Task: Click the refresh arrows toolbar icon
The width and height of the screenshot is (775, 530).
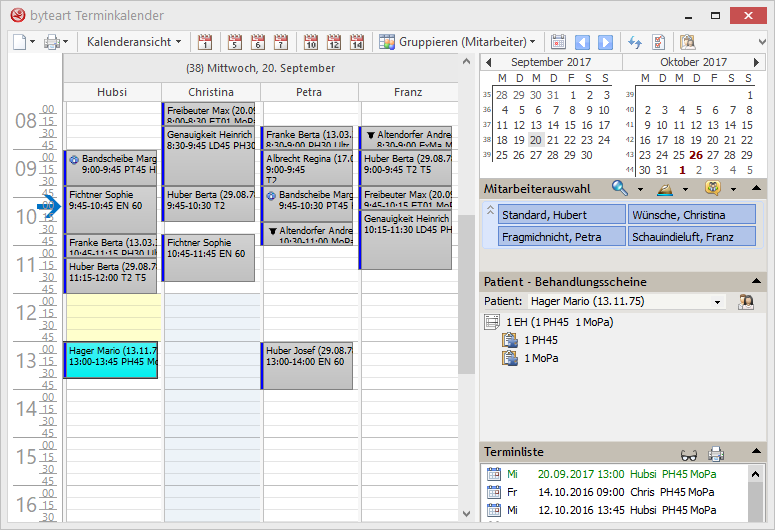Action: click(634, 42)
